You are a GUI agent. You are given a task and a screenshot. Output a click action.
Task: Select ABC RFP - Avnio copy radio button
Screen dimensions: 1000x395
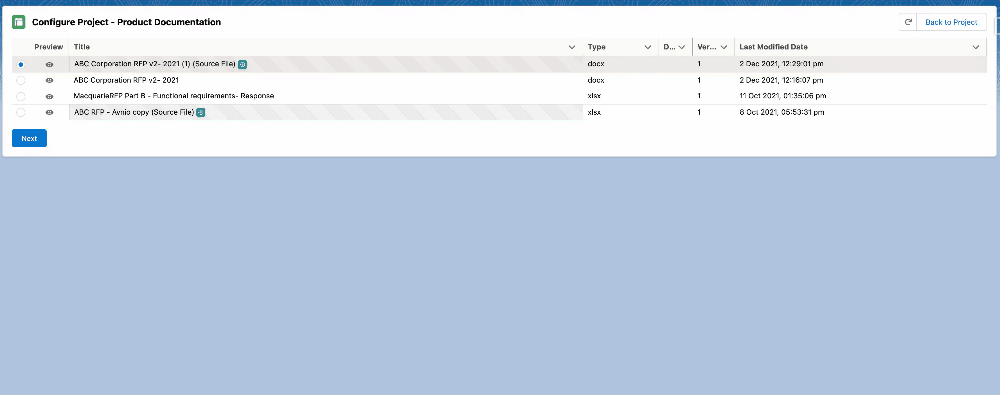[x=21, y=112]
